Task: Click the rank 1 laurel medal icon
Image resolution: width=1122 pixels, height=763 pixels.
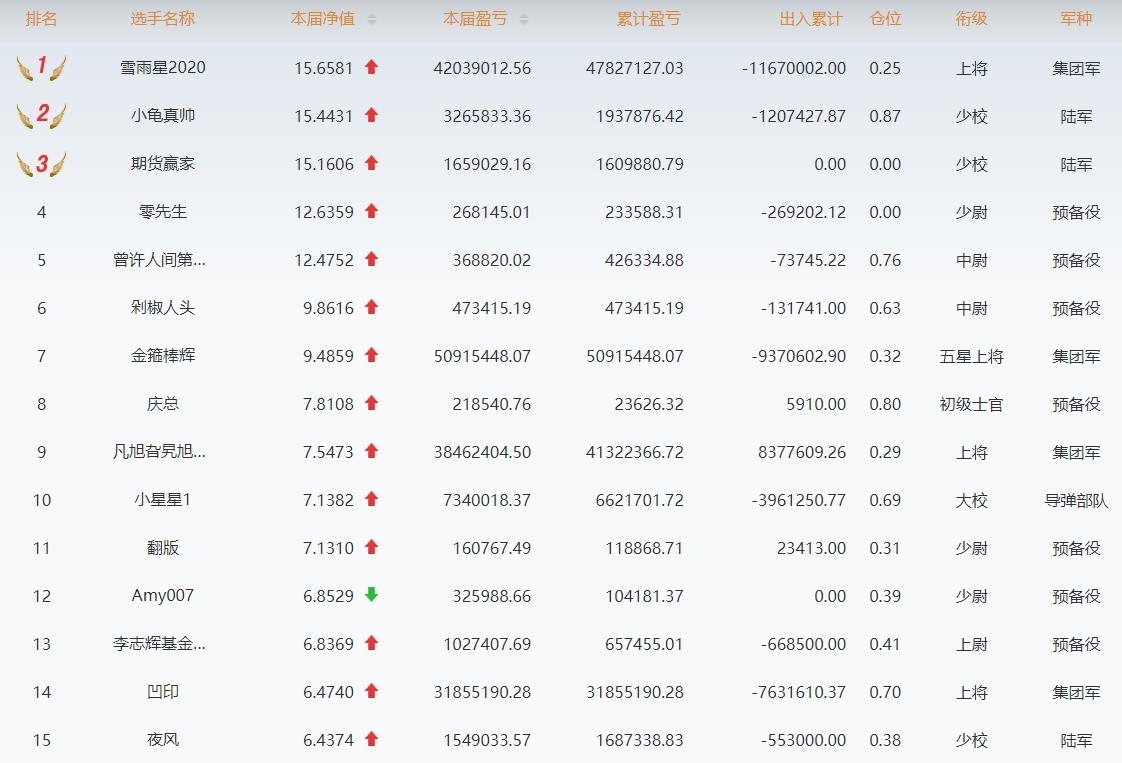Action: 41,68
